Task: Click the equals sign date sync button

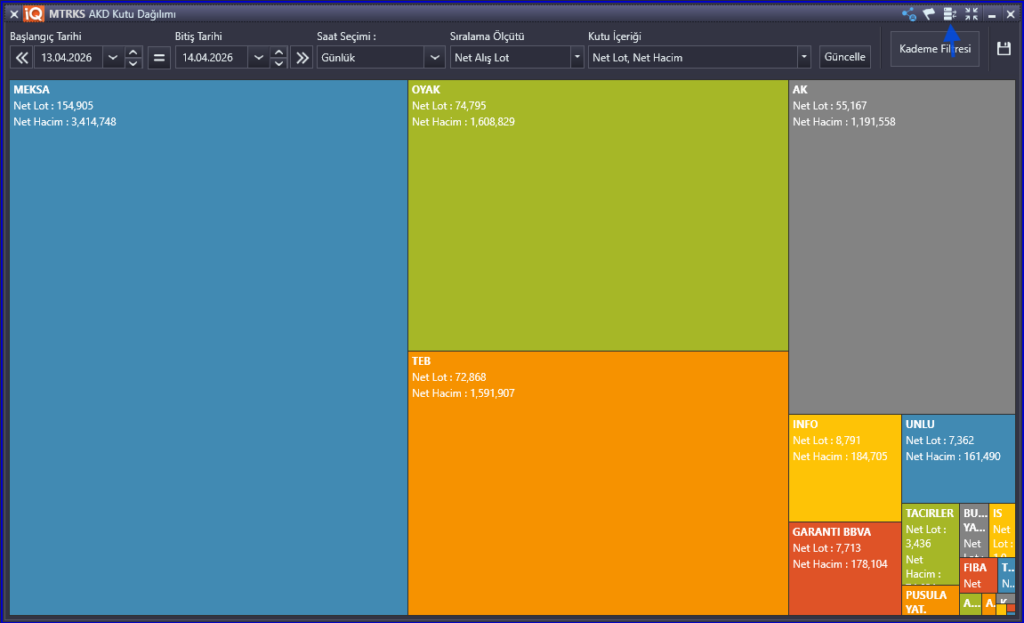Action: click(x=159, y=58)
